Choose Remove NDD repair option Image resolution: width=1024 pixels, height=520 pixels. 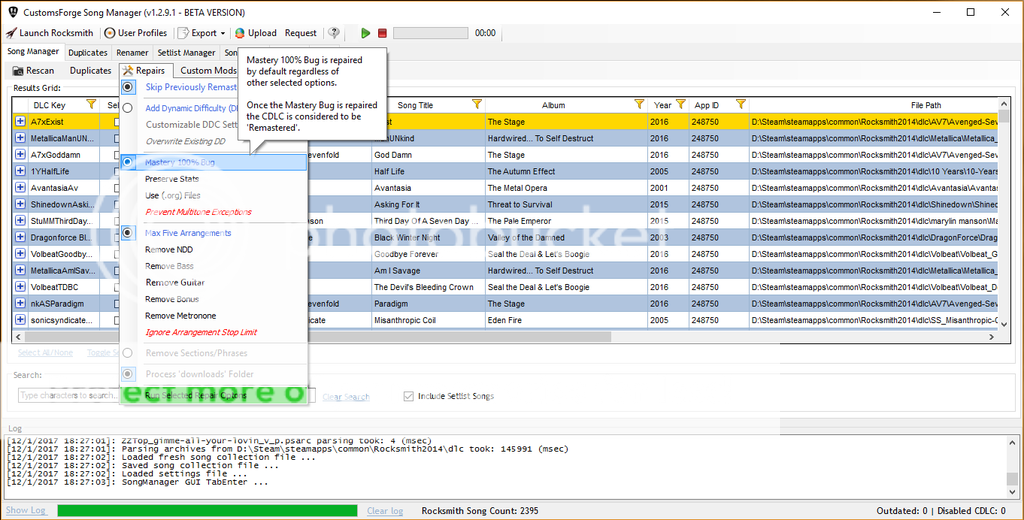tap(168, 250)
